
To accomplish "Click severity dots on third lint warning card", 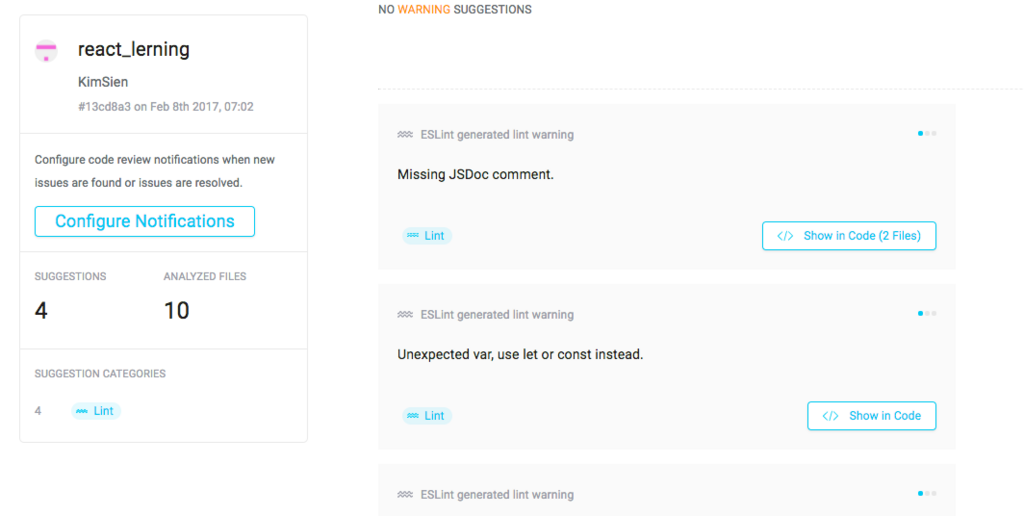I will [x=927, y=494].
